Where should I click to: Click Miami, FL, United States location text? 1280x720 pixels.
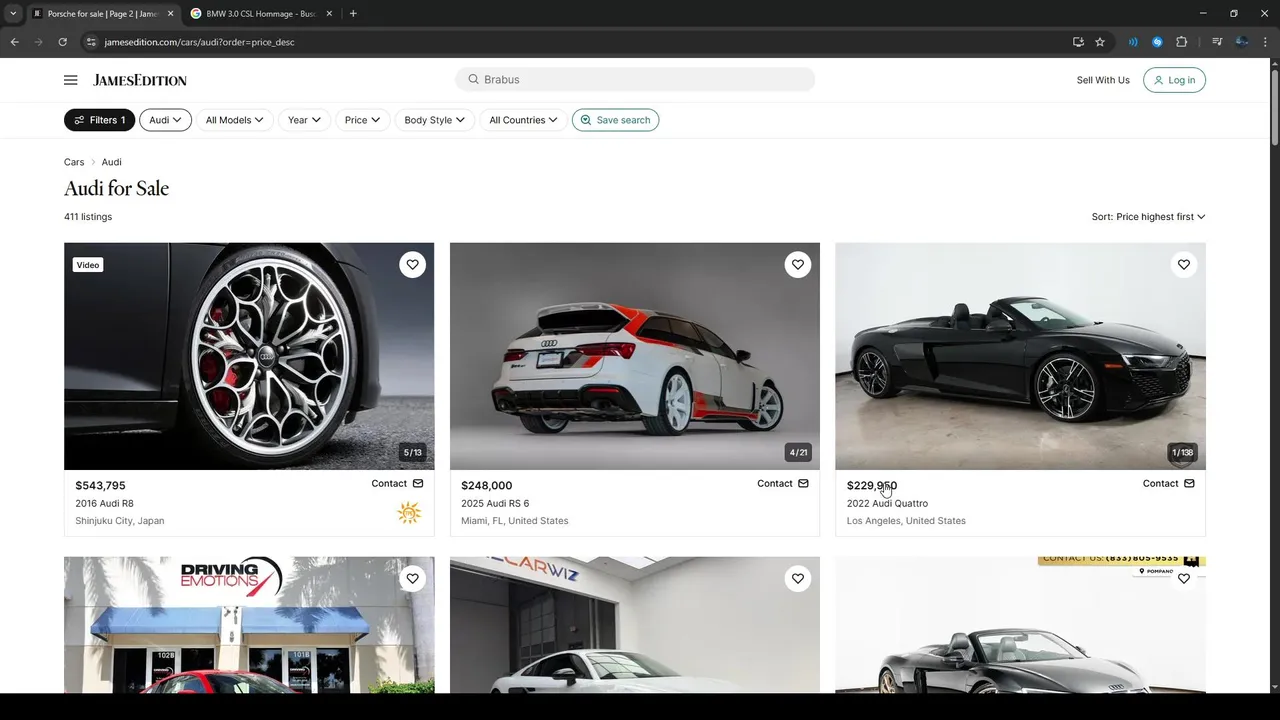[514, 521]
